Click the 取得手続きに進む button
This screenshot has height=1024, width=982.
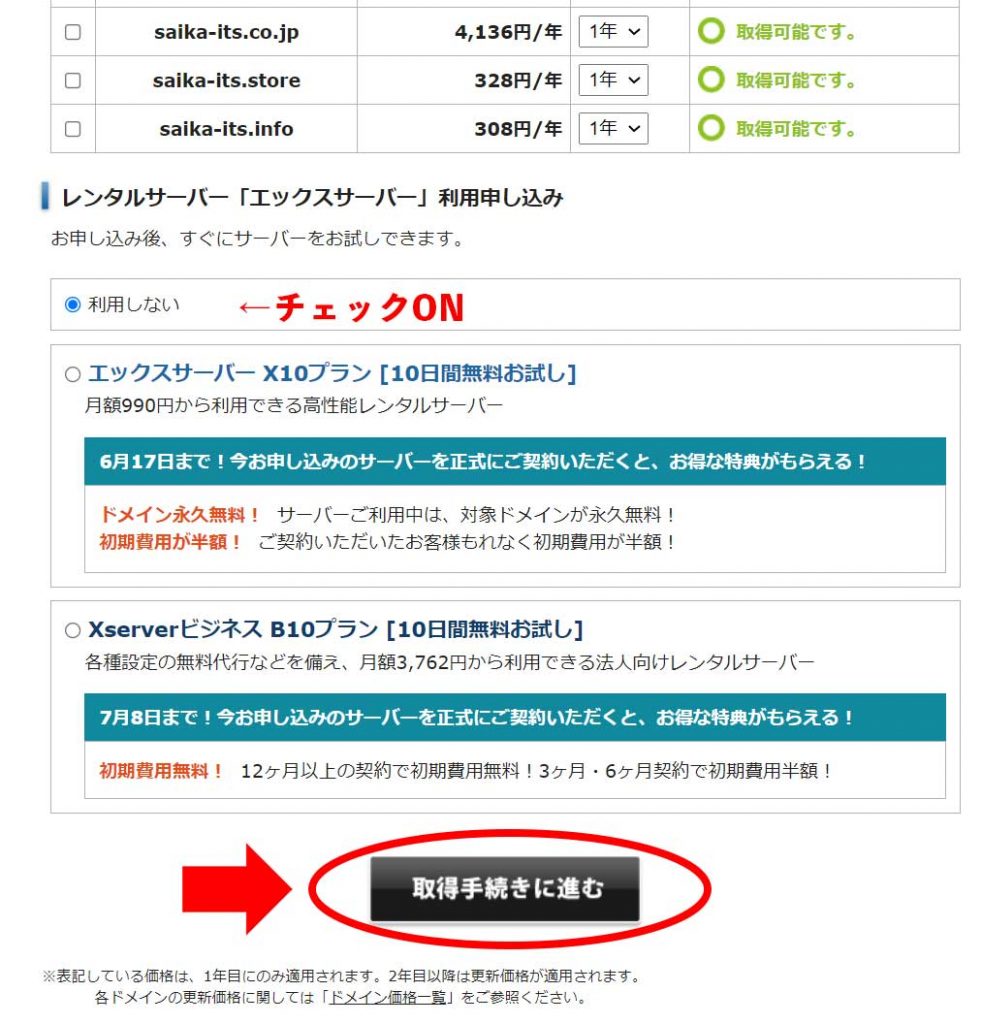point(505,889)
